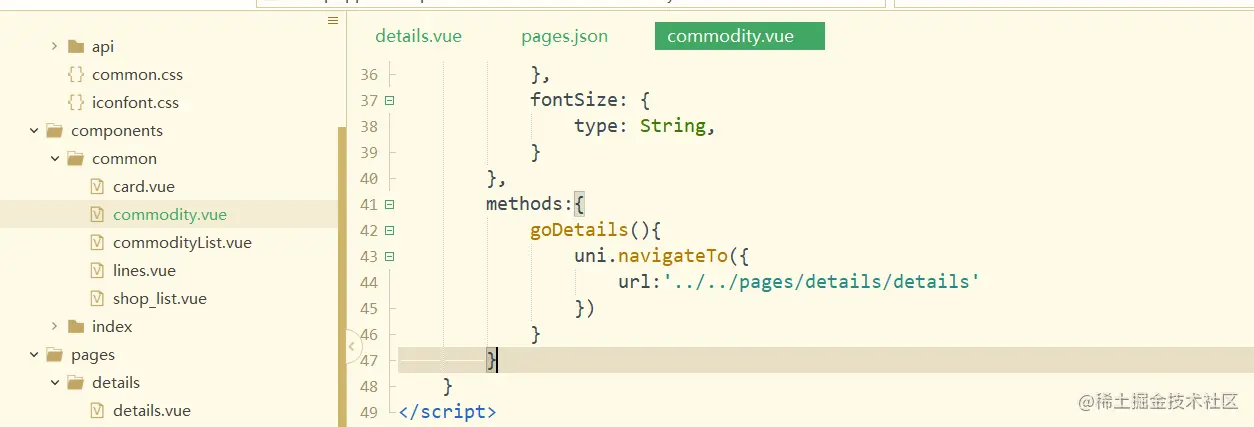
Task: Select the api folder label
Action: [x=103, y=47]
